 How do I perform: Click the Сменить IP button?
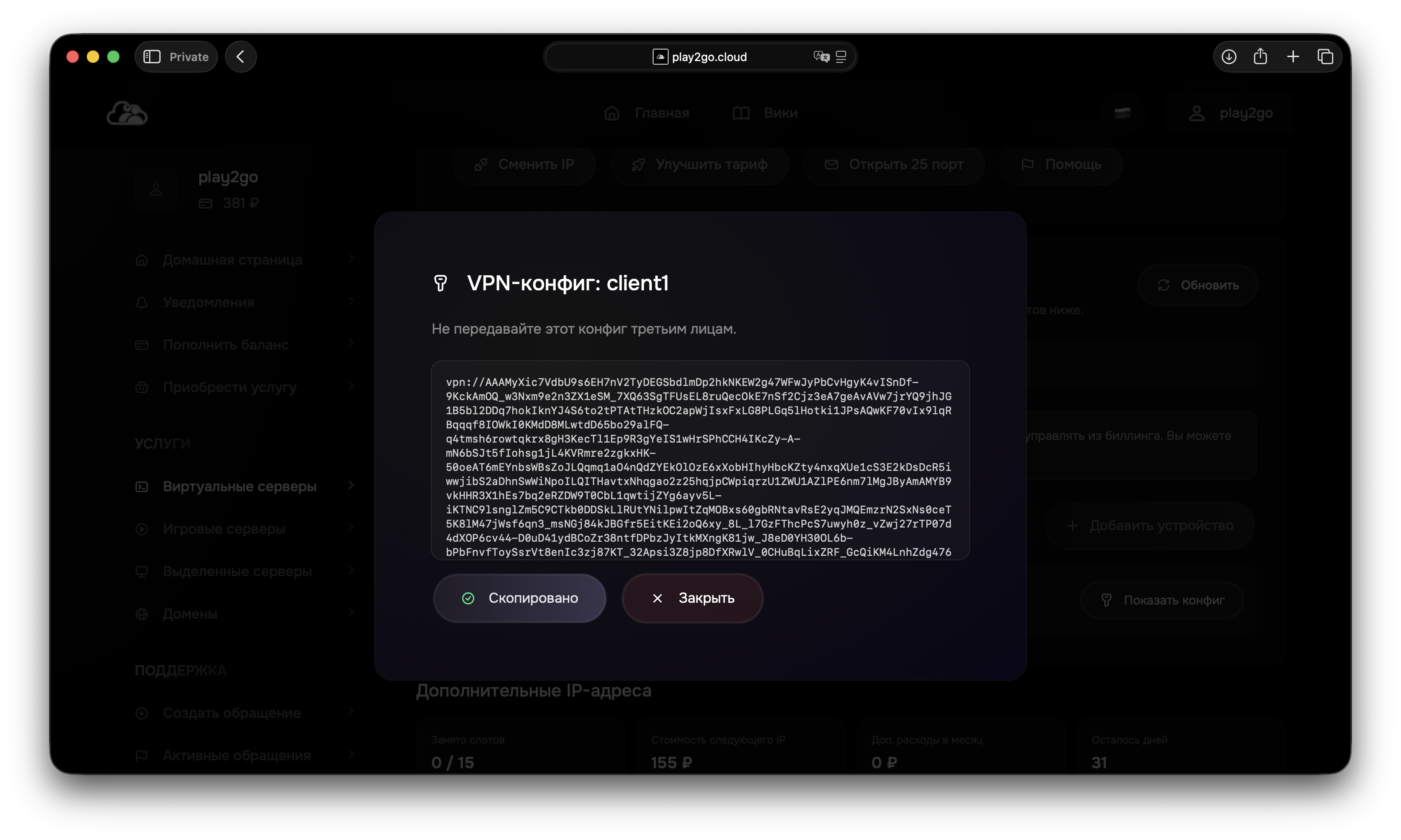pos(524,165)
